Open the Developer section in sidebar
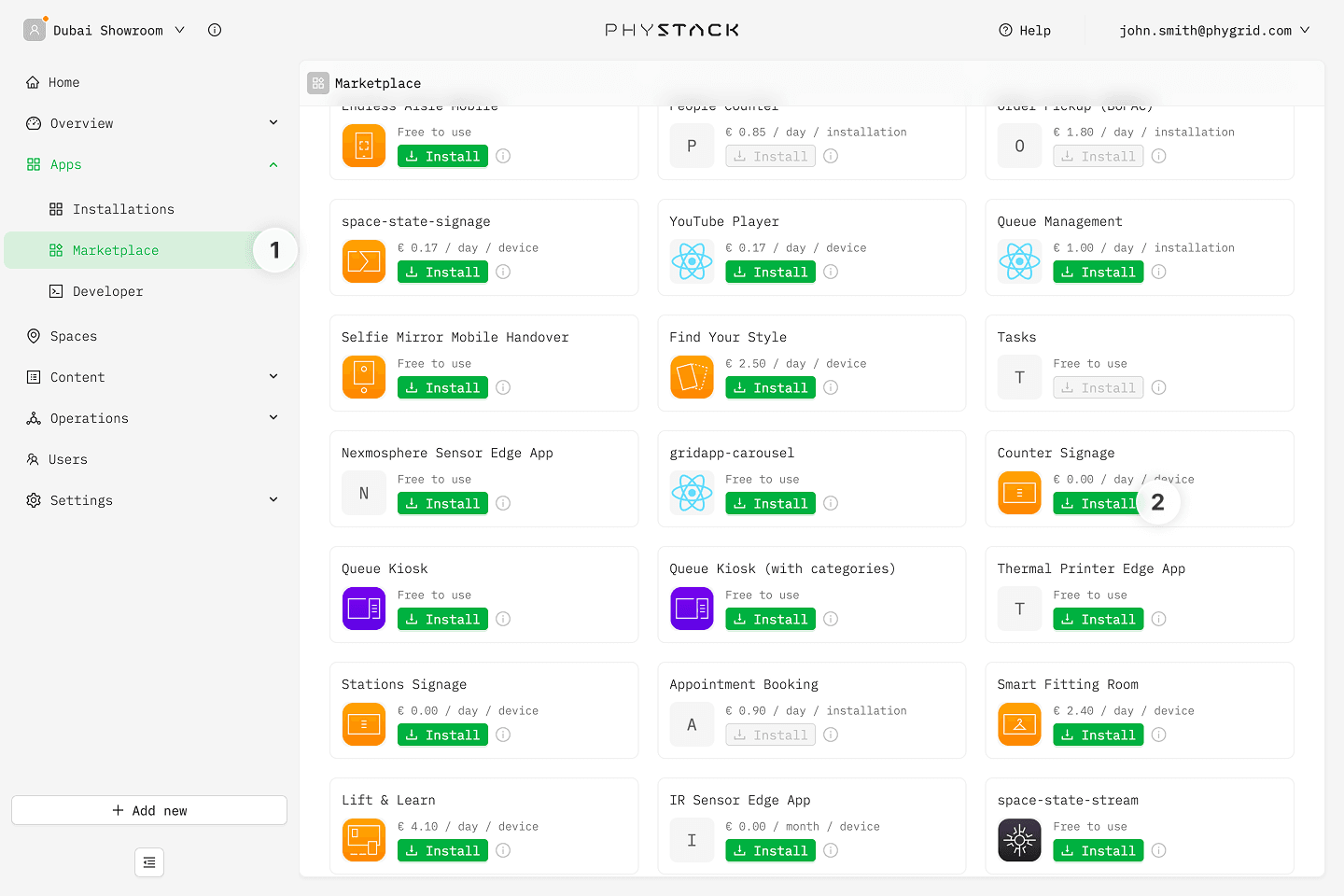The height and width of the screenshot is (896, 1344). click(x=107, y=291)
